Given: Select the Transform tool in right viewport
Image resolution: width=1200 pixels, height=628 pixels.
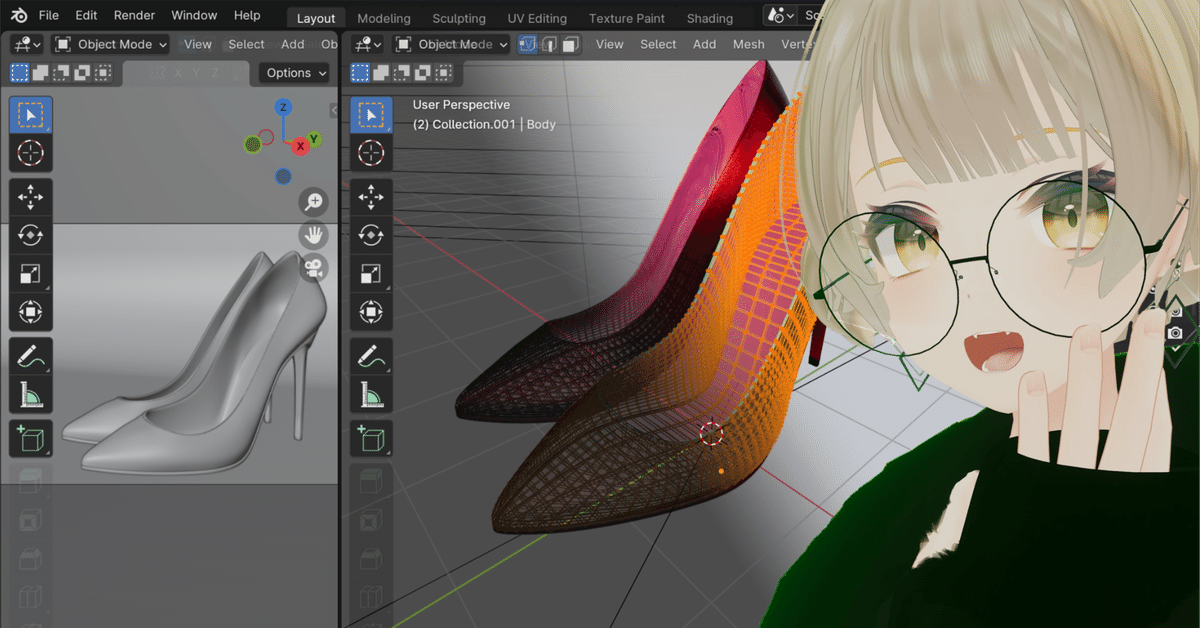Looking at the screenshot, I should 371,311.
